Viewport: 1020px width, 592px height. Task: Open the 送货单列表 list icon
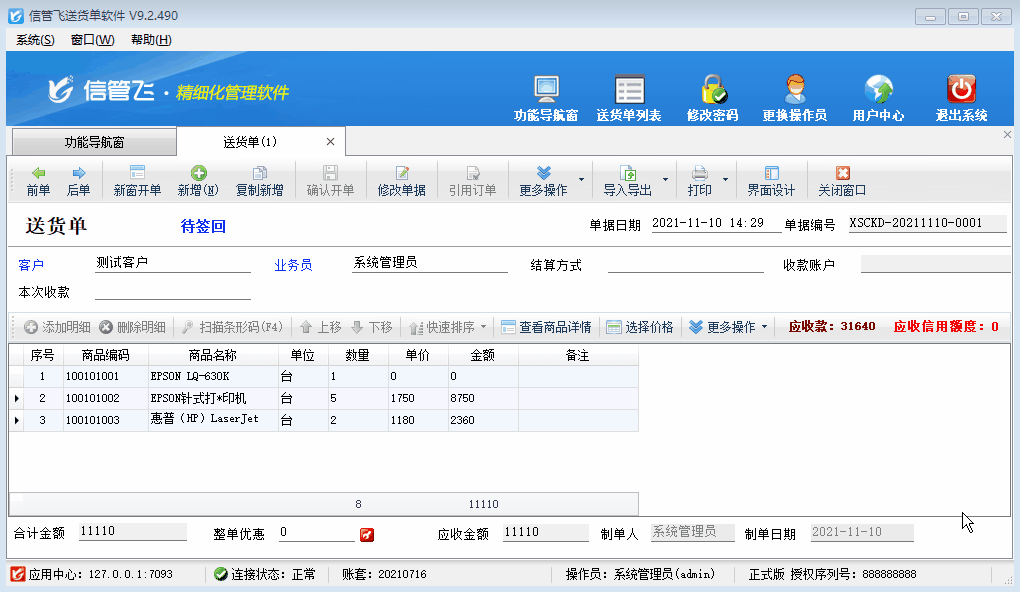[629, 90]
